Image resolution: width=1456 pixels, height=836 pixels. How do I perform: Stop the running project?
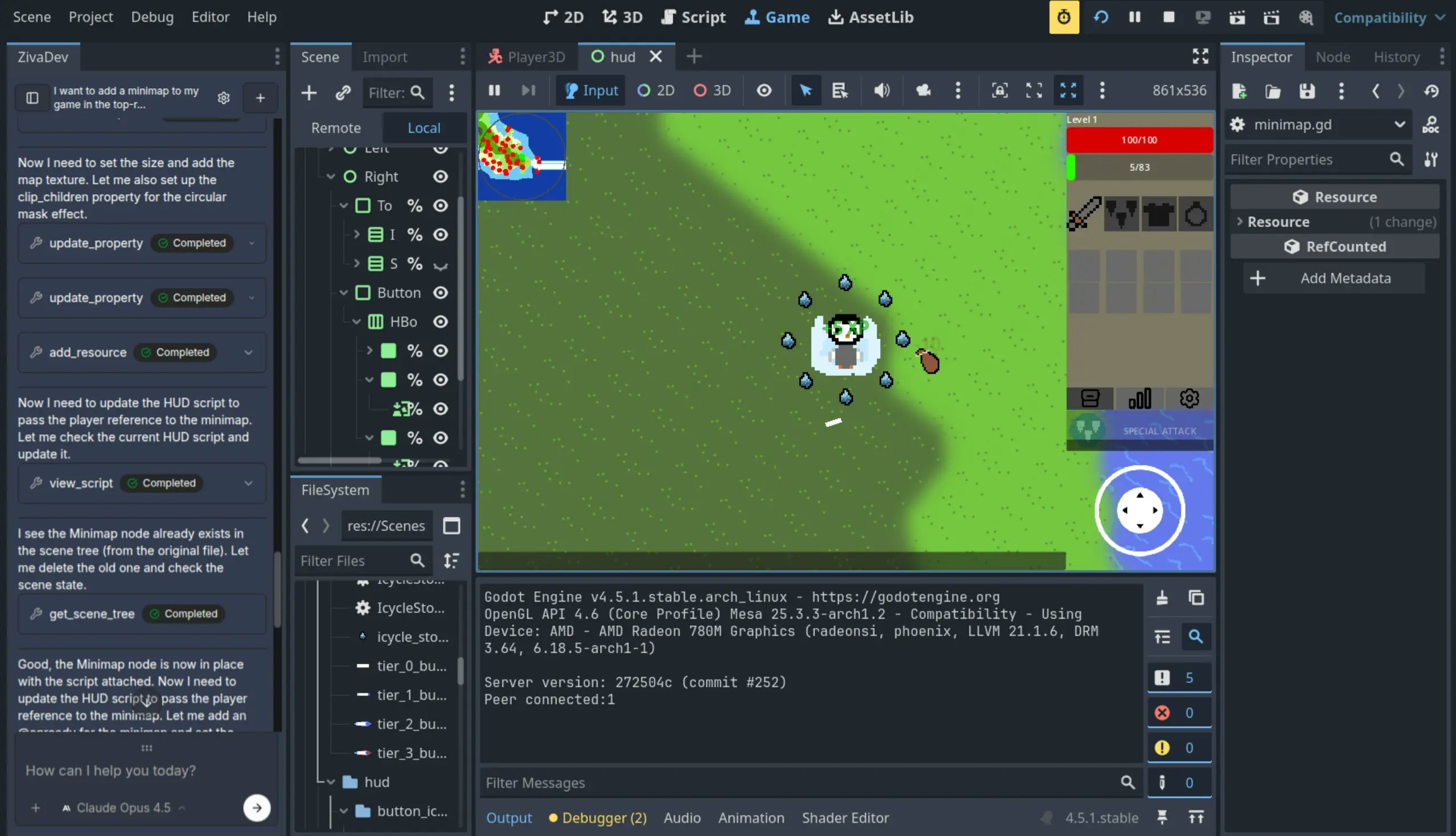click(1168, 17)
